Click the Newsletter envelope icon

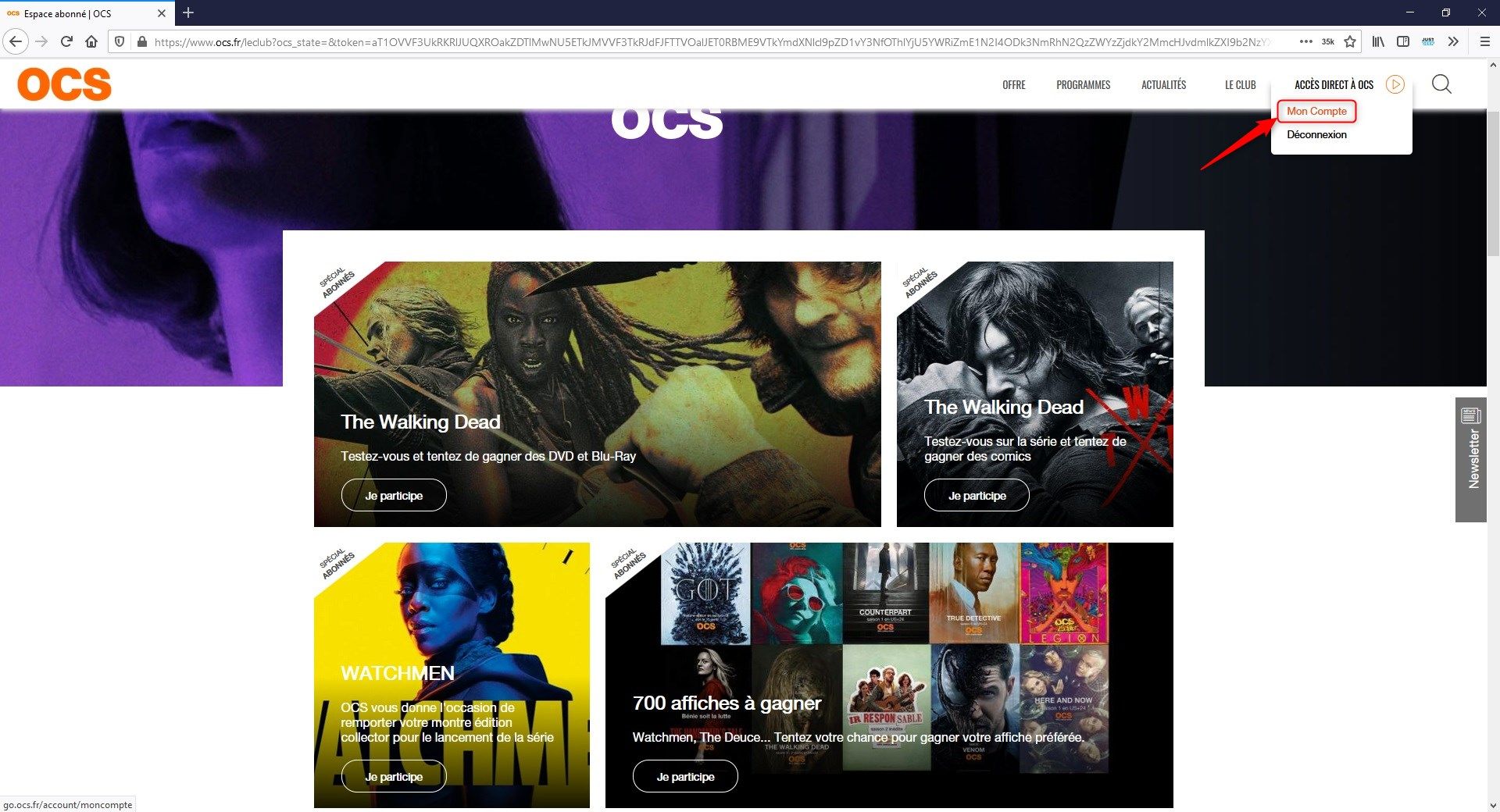pyautogui.click(x=1470, y=415)
